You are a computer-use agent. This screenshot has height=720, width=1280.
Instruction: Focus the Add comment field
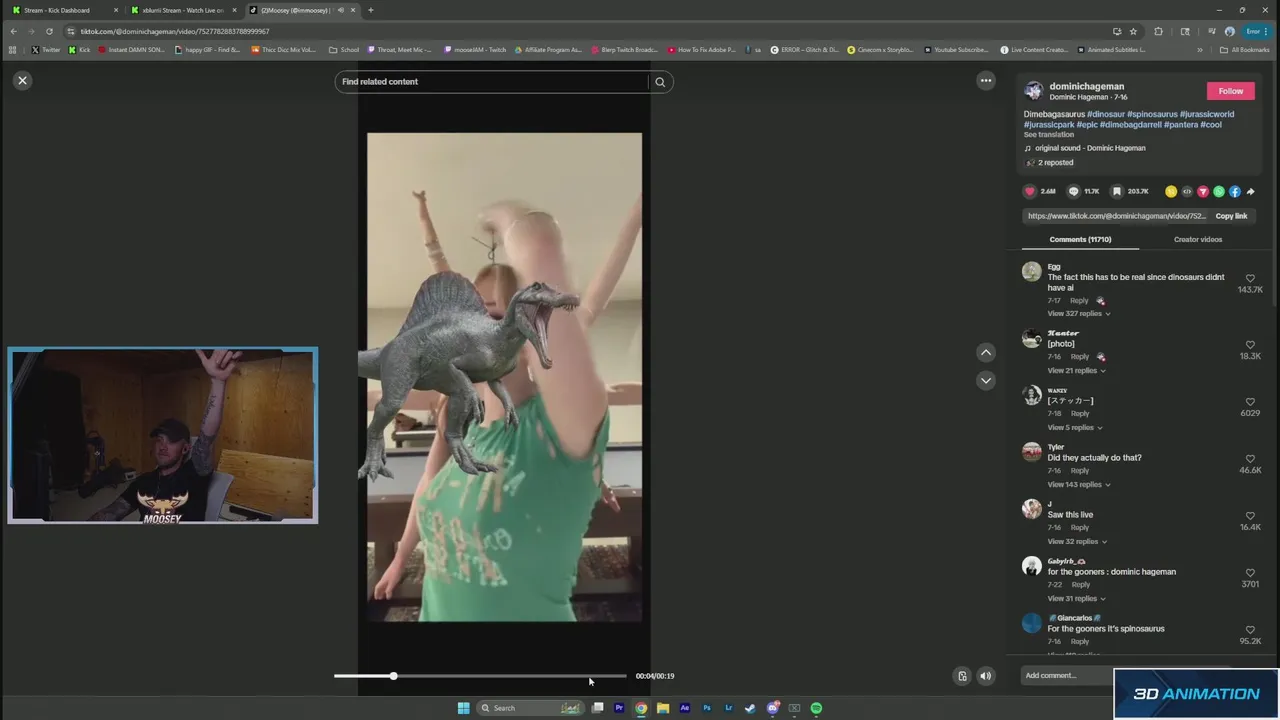pyautogui.click(x=1067, y=676)
